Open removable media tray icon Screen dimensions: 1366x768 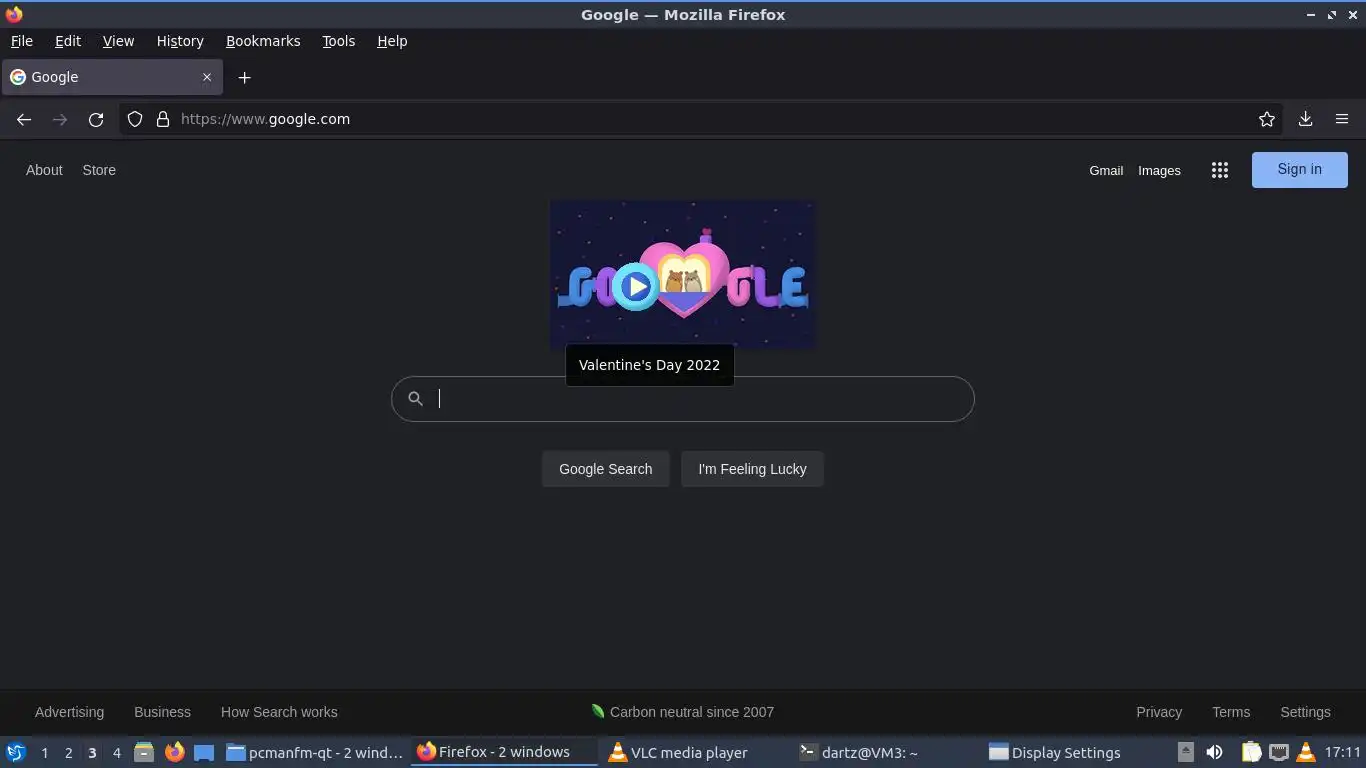pyautogui.click(x=1185, y=752)
